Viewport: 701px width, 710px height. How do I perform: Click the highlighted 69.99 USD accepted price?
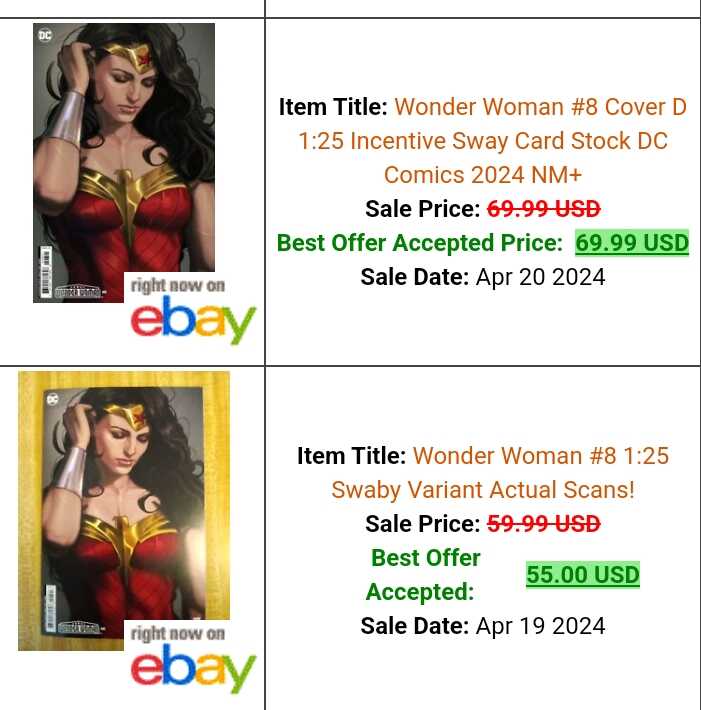click(632, 243)
